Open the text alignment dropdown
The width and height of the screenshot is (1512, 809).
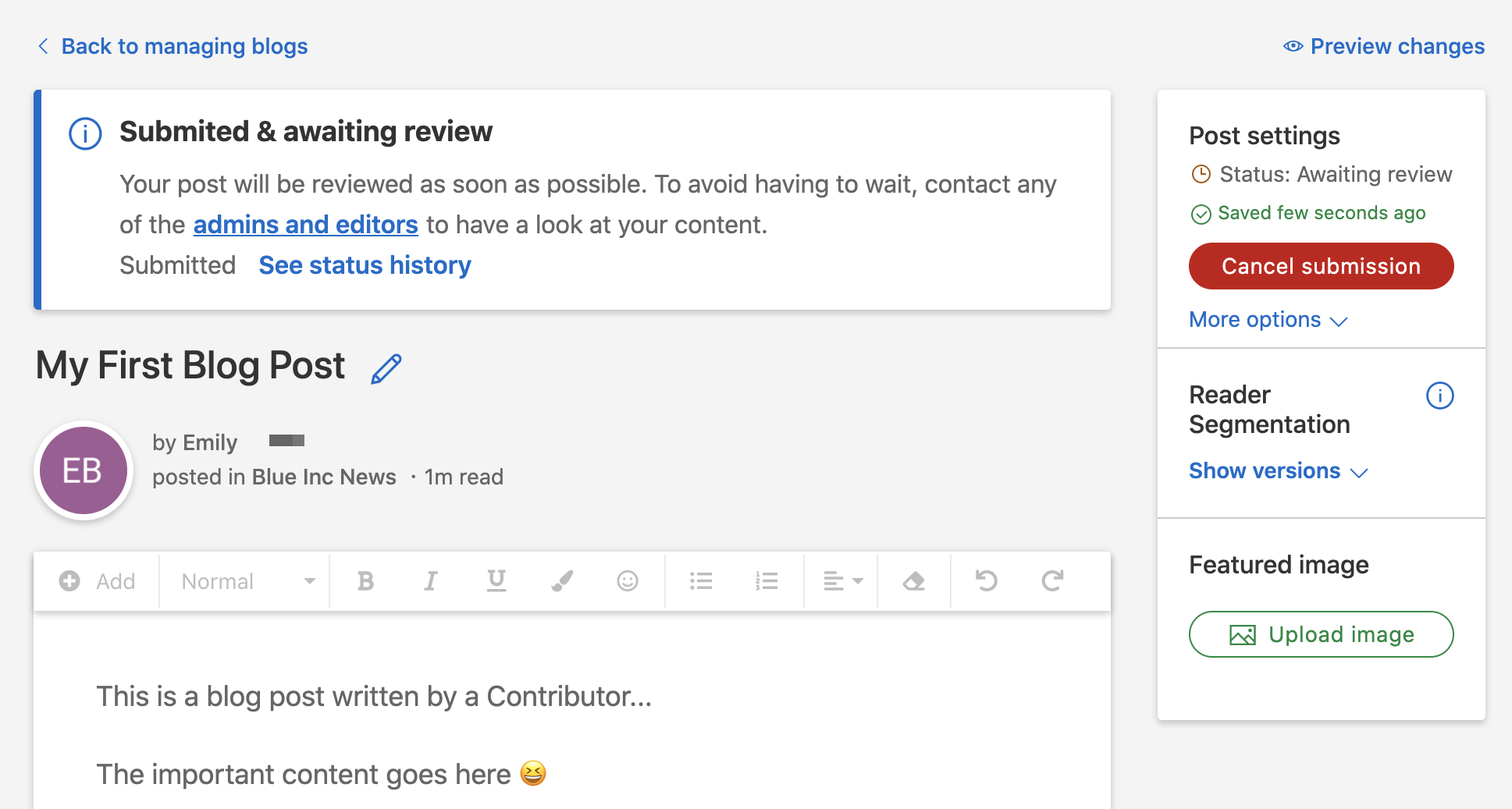tap(841, 580)
